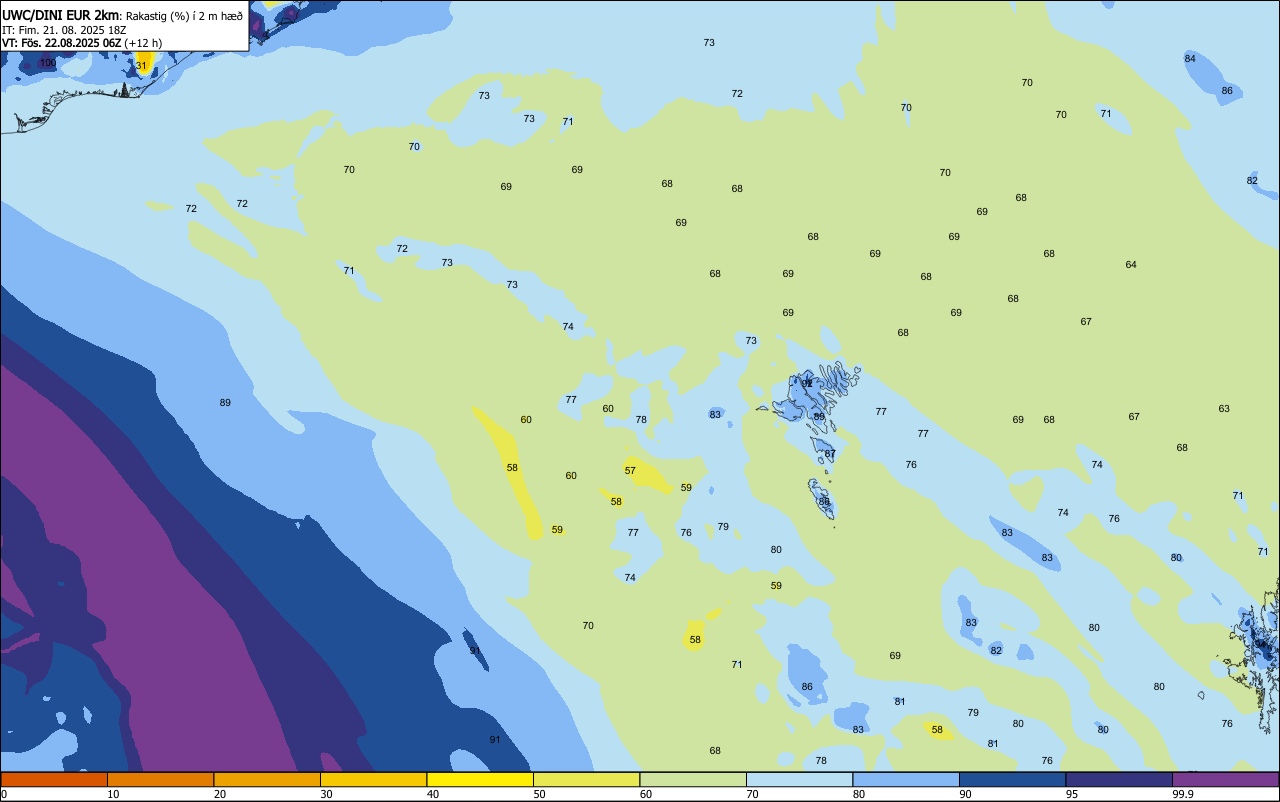Image resolution: width=1280 pixels, height=802 pixels.
Task: Select the 30–40 golden legend swatch
Action: coord(373,779)
